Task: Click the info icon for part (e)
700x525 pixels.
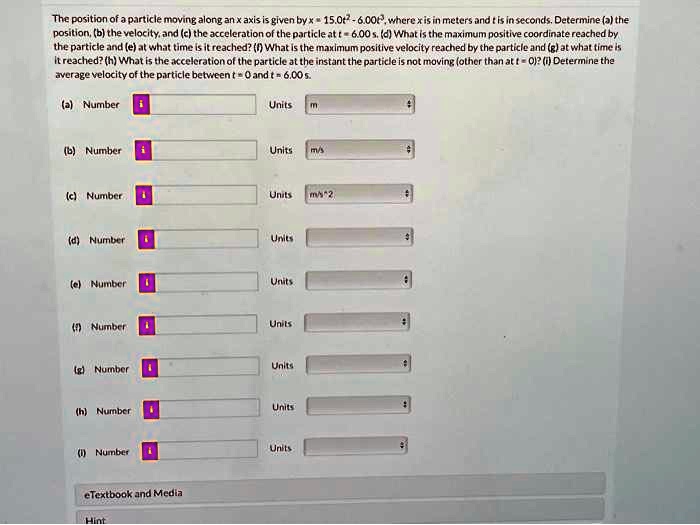Action: click(x=147, y=283)
